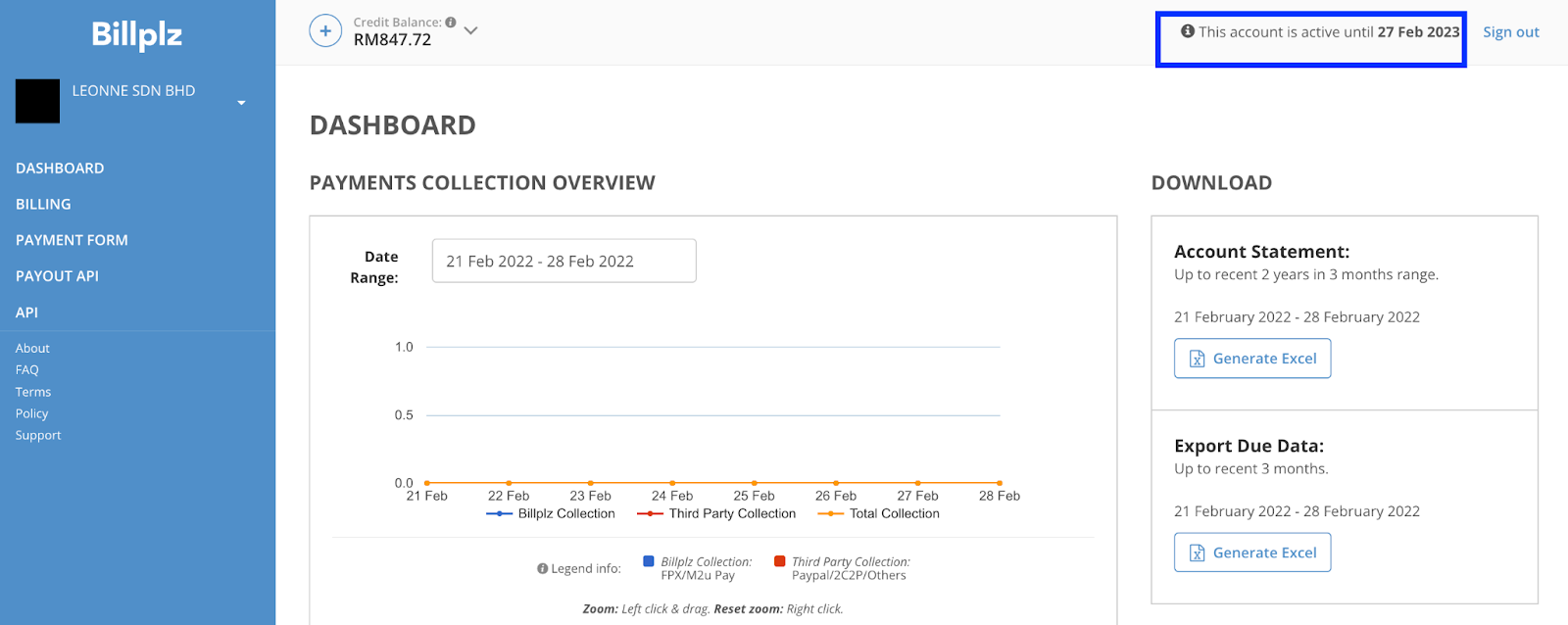
Task: Click the Credit Balance info icon
Action: [x=451, y=22]
